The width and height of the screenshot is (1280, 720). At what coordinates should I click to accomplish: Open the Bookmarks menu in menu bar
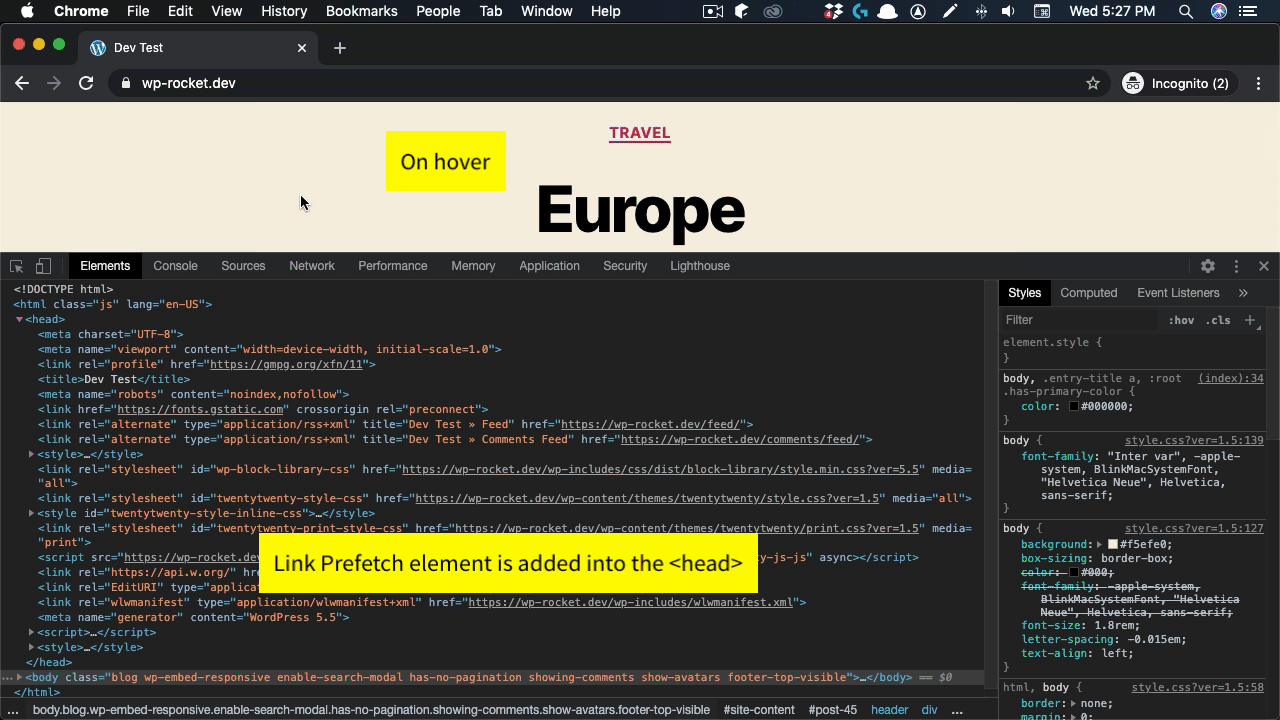(x=362, y=11)
